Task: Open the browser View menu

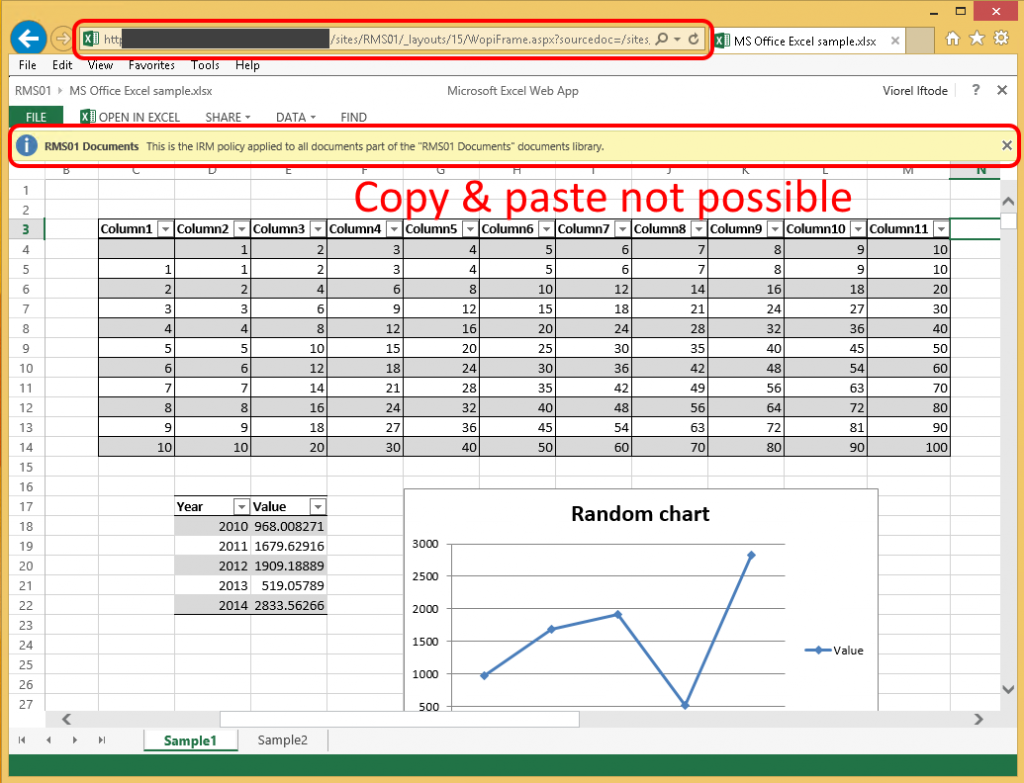Action: pyautogui.click(x=100, y=65)
